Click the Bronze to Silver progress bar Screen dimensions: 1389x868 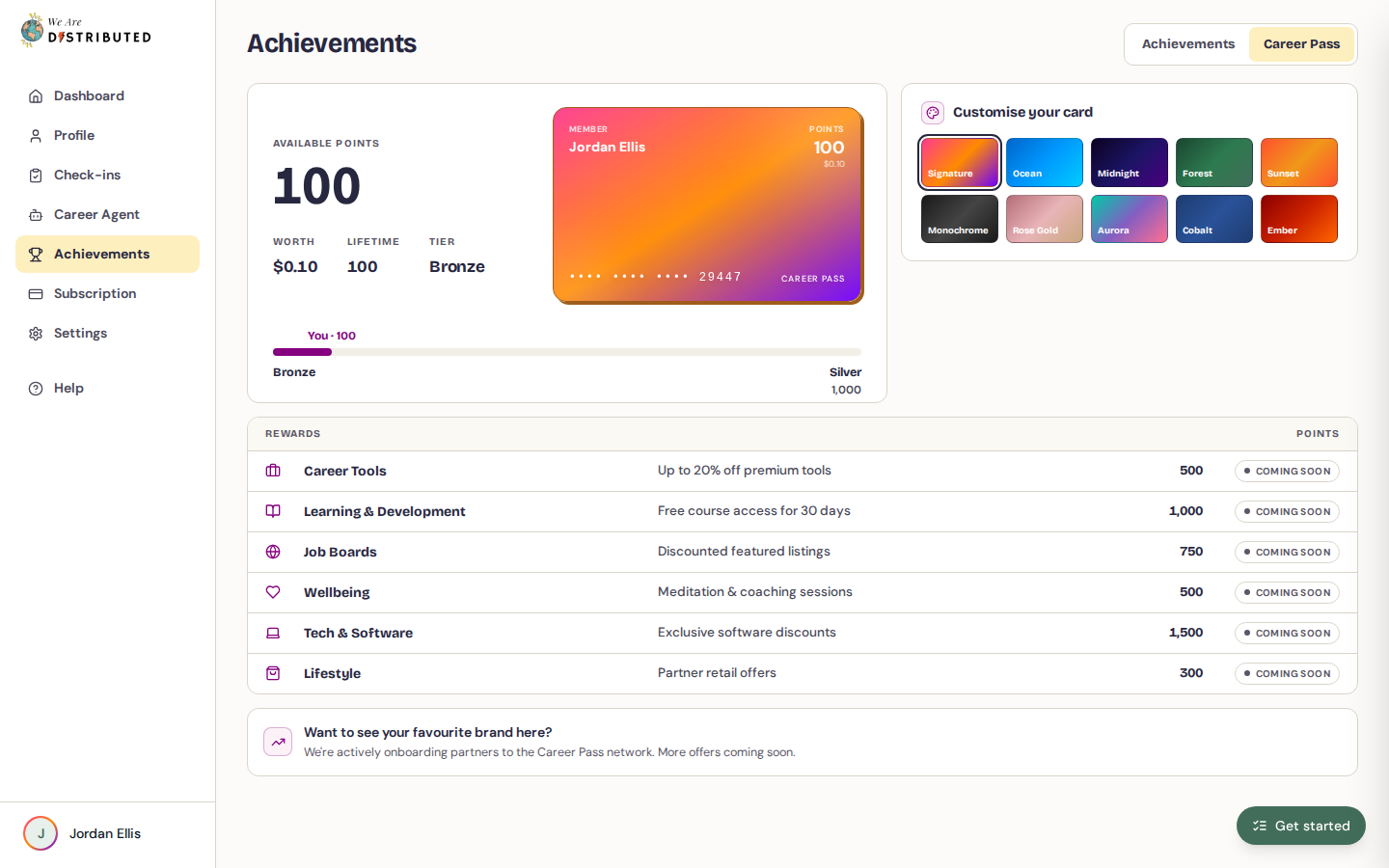coord(567,352)
